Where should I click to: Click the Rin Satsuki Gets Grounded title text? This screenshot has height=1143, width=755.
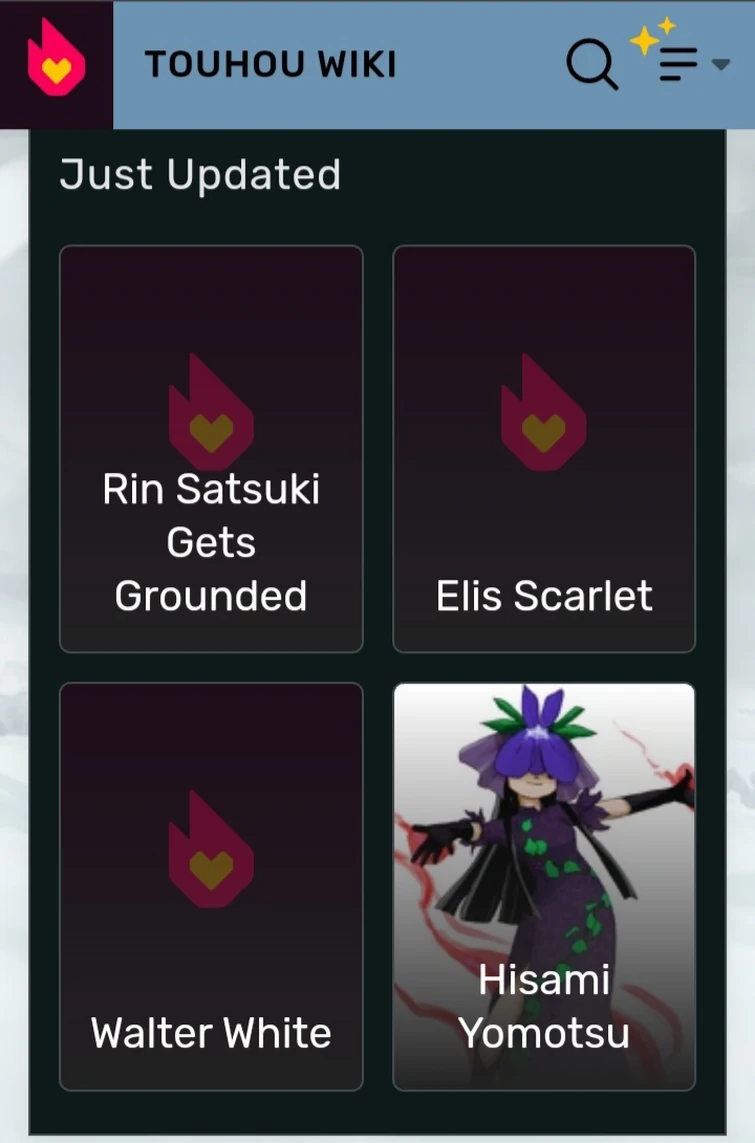[211, 542]
